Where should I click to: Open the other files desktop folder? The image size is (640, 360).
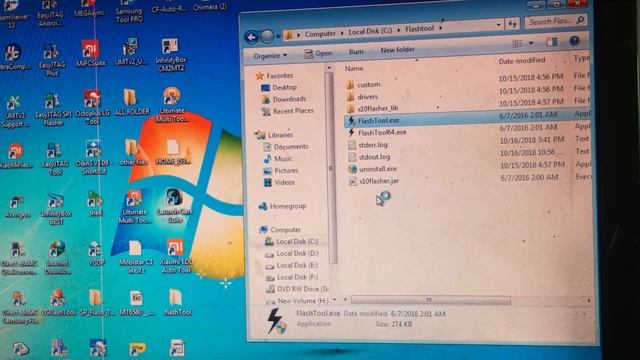tap(132, 152)
